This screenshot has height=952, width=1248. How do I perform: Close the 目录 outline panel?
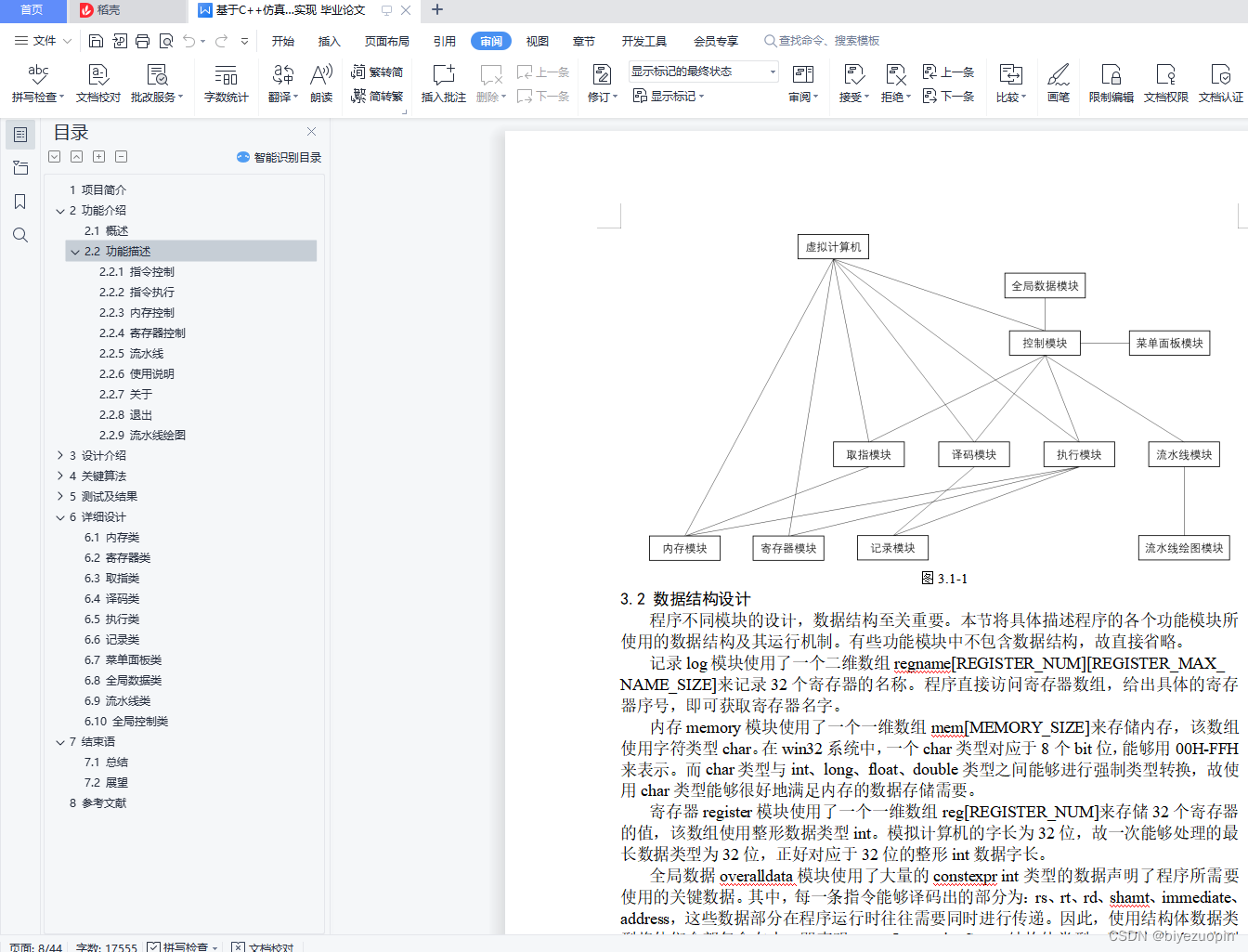pos(312,132)
